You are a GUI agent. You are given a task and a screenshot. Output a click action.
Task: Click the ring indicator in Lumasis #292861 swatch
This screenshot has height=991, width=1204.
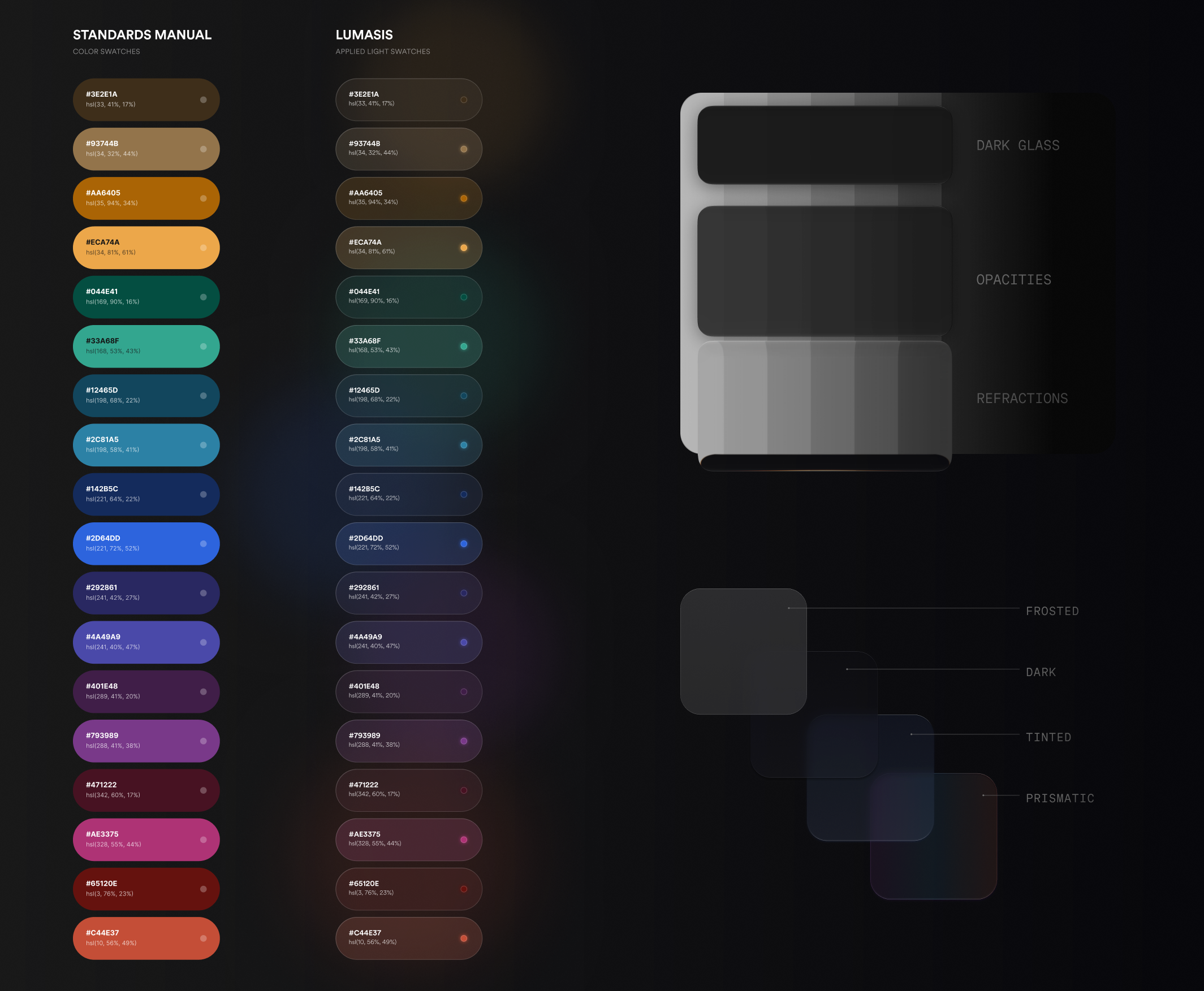click(x=464, y=593)
